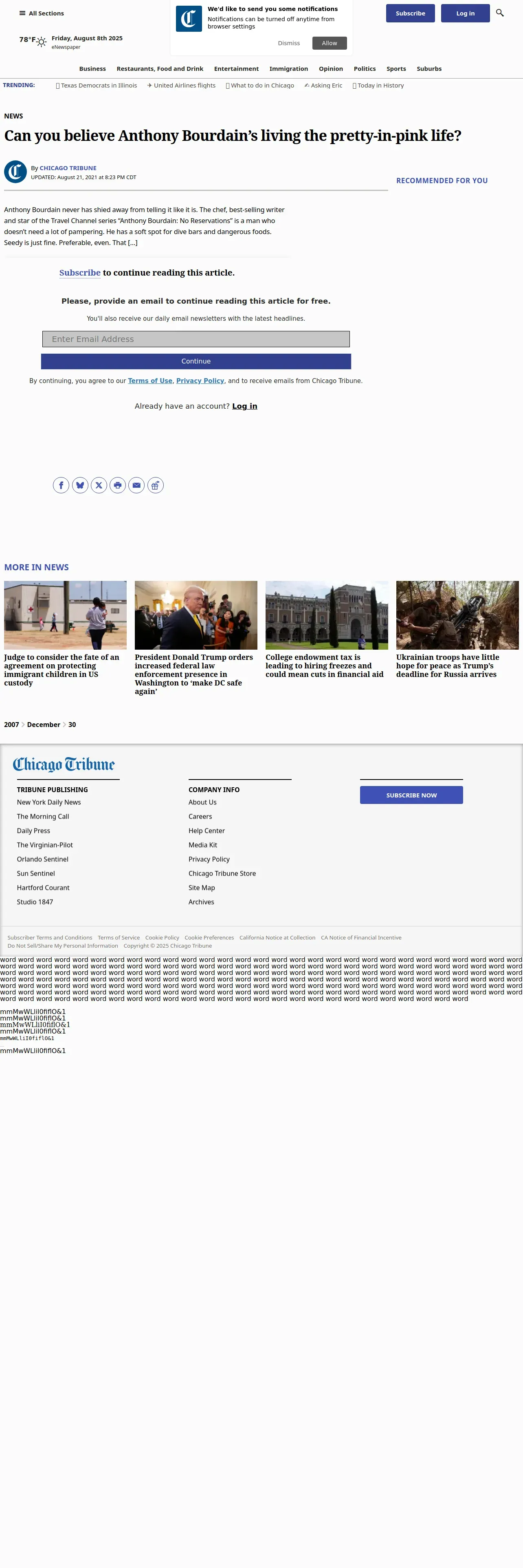The width and height of the screenshot is (523, 1568).
Task: Dismiss the notifications prompt
Action: tap(289, 43)
